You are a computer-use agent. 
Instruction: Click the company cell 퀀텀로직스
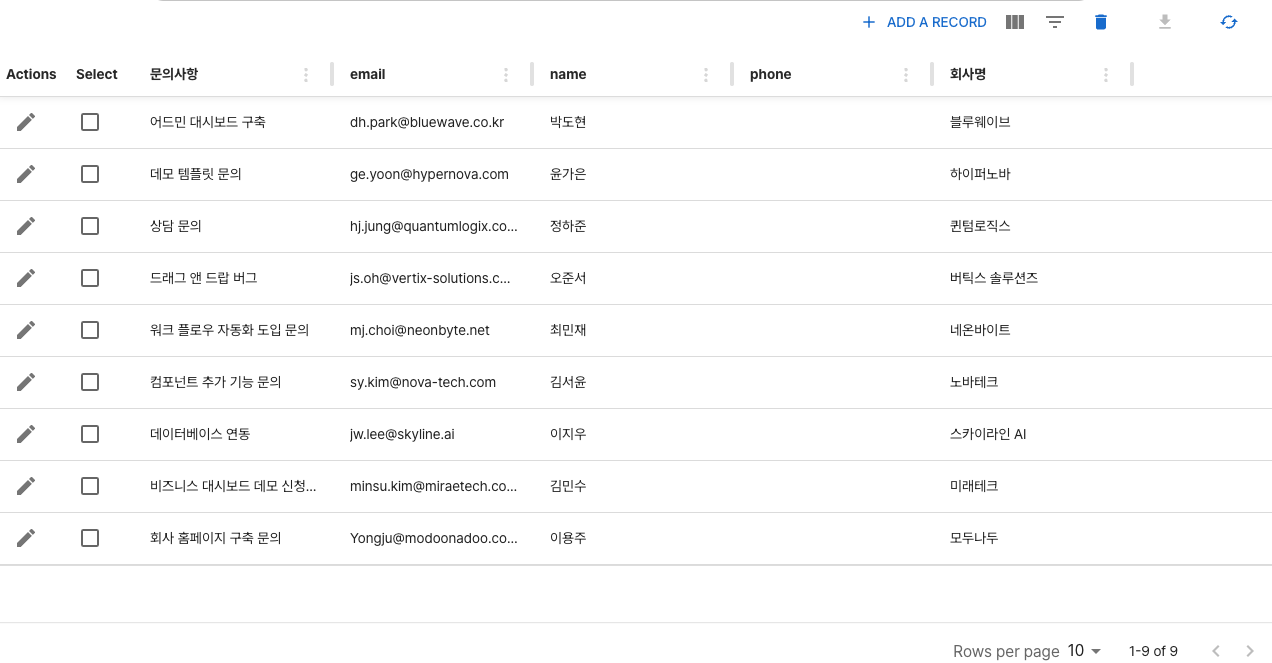(x=980, y=226)
